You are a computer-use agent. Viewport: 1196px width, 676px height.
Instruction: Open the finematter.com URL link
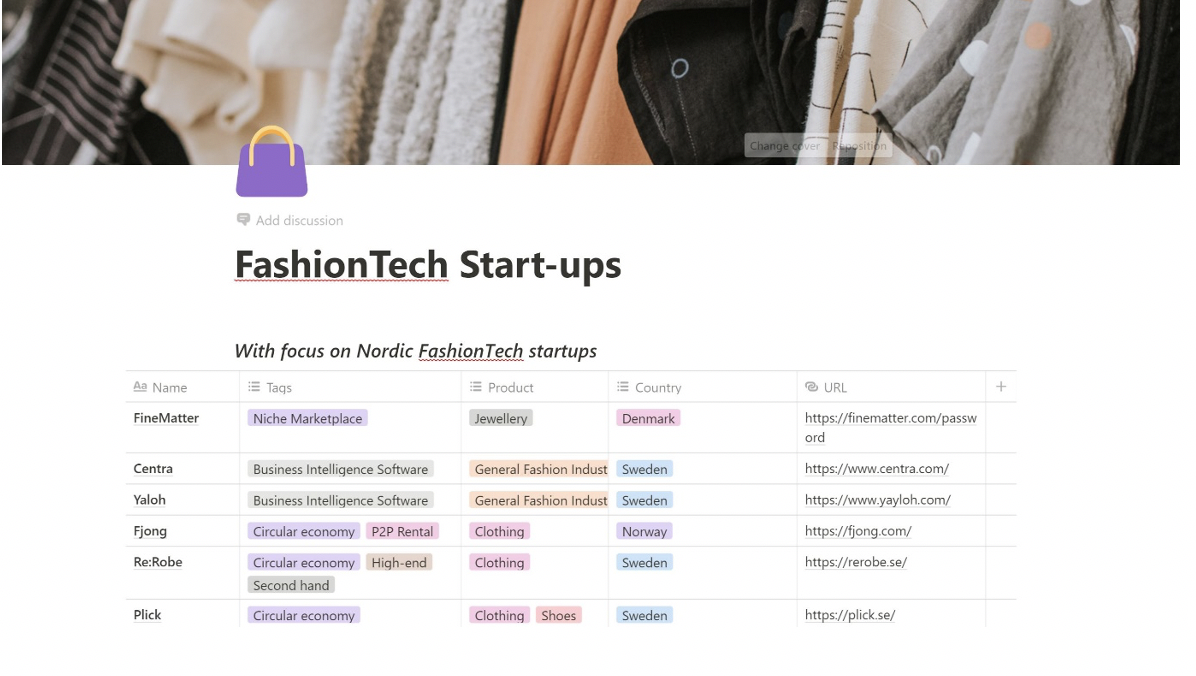(890, 418)
